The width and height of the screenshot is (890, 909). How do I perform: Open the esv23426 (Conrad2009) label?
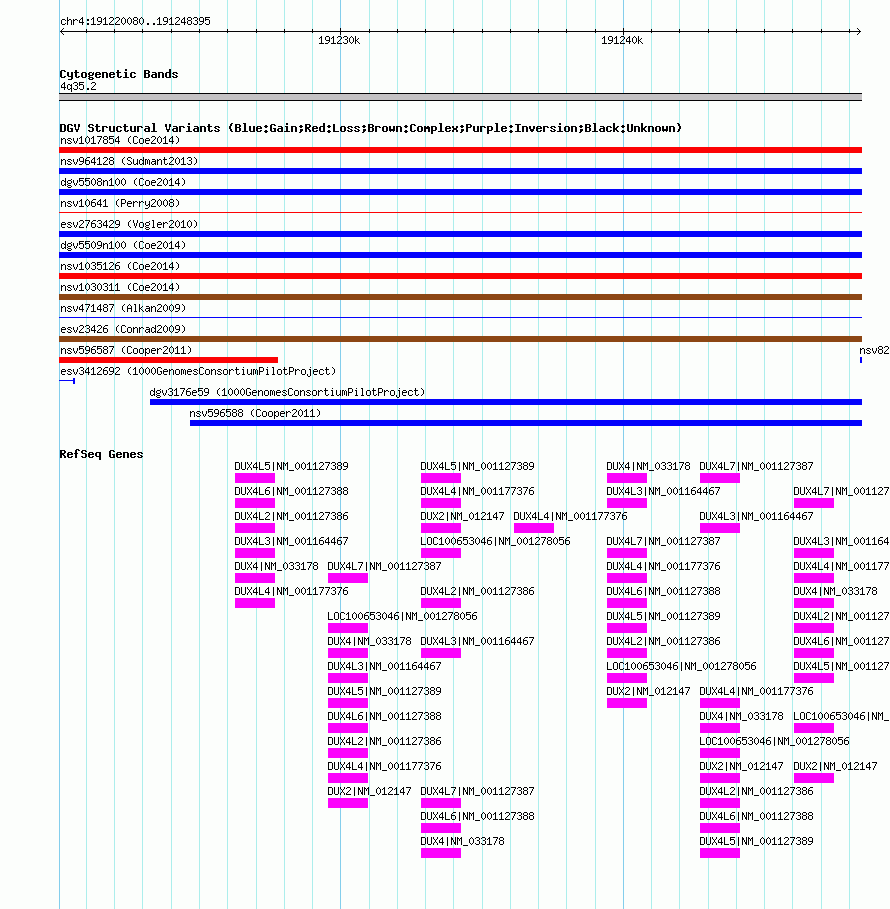123,329
